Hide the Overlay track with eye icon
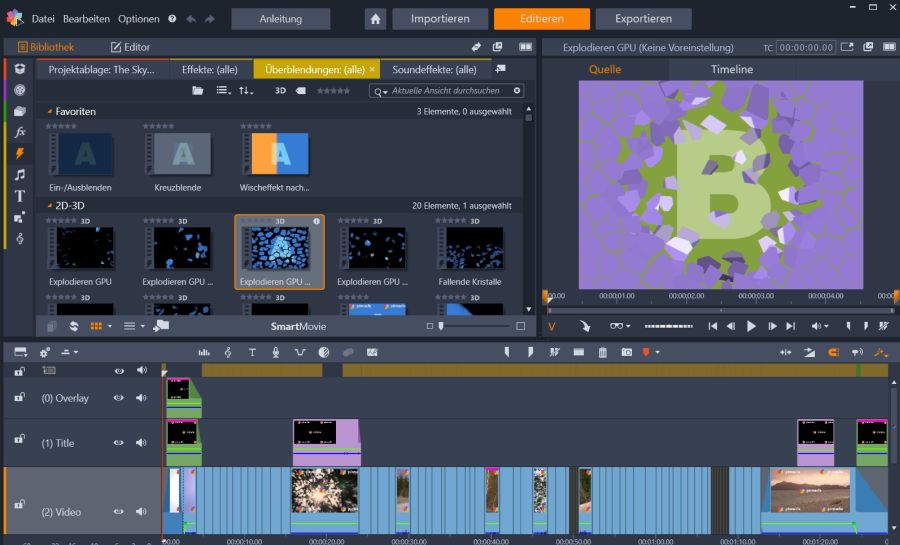This screenshot has width=900, height=545. 119,398
